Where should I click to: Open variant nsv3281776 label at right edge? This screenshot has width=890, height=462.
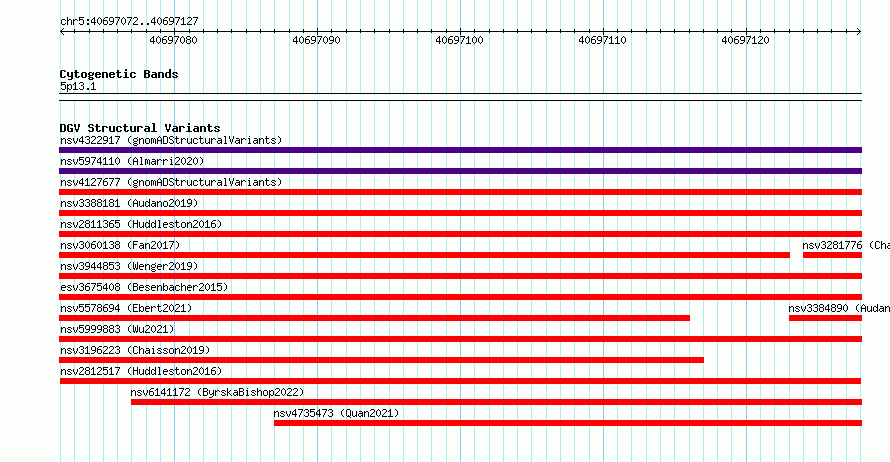point(846,245)
